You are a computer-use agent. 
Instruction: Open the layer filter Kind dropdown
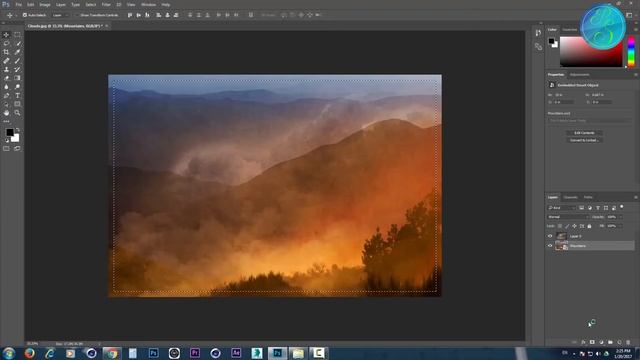(x=561, y=208)
